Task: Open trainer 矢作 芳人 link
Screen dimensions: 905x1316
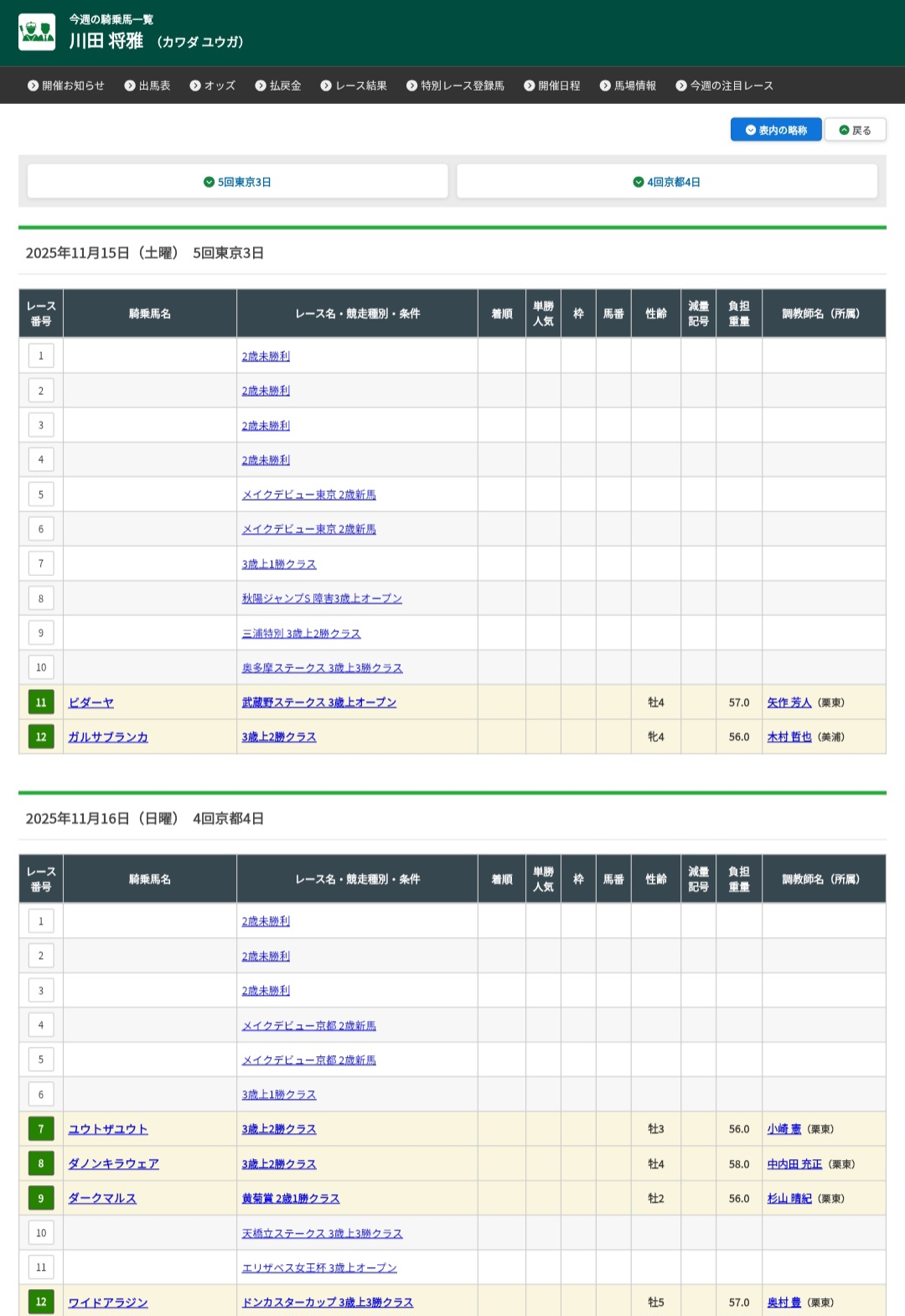Action: pos(789,702)
